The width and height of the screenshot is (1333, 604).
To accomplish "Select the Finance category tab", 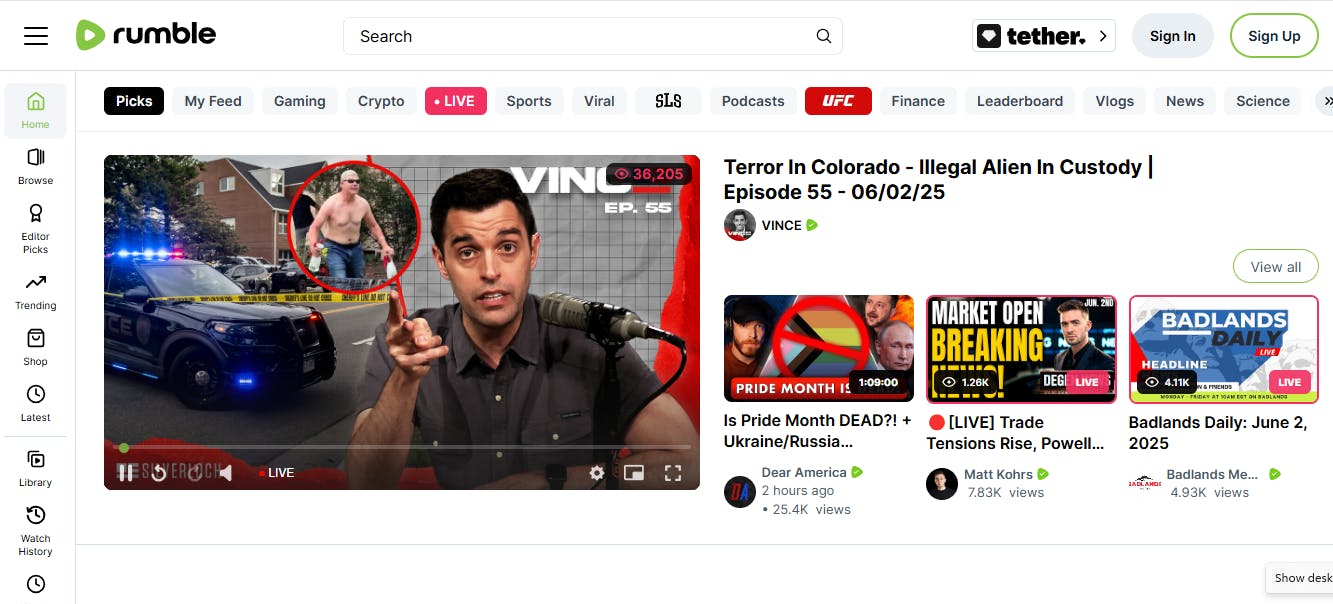I will [x=918, y=101].
